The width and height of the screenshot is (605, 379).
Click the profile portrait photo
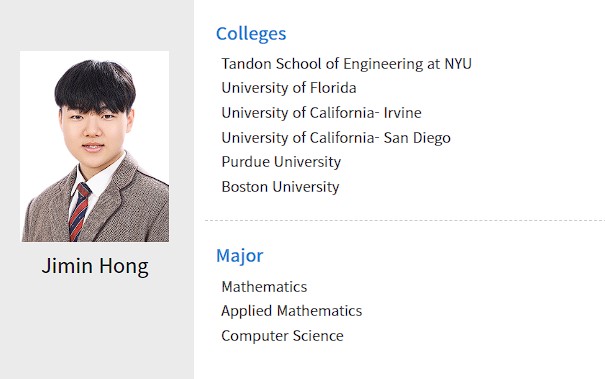coord(95,146)
